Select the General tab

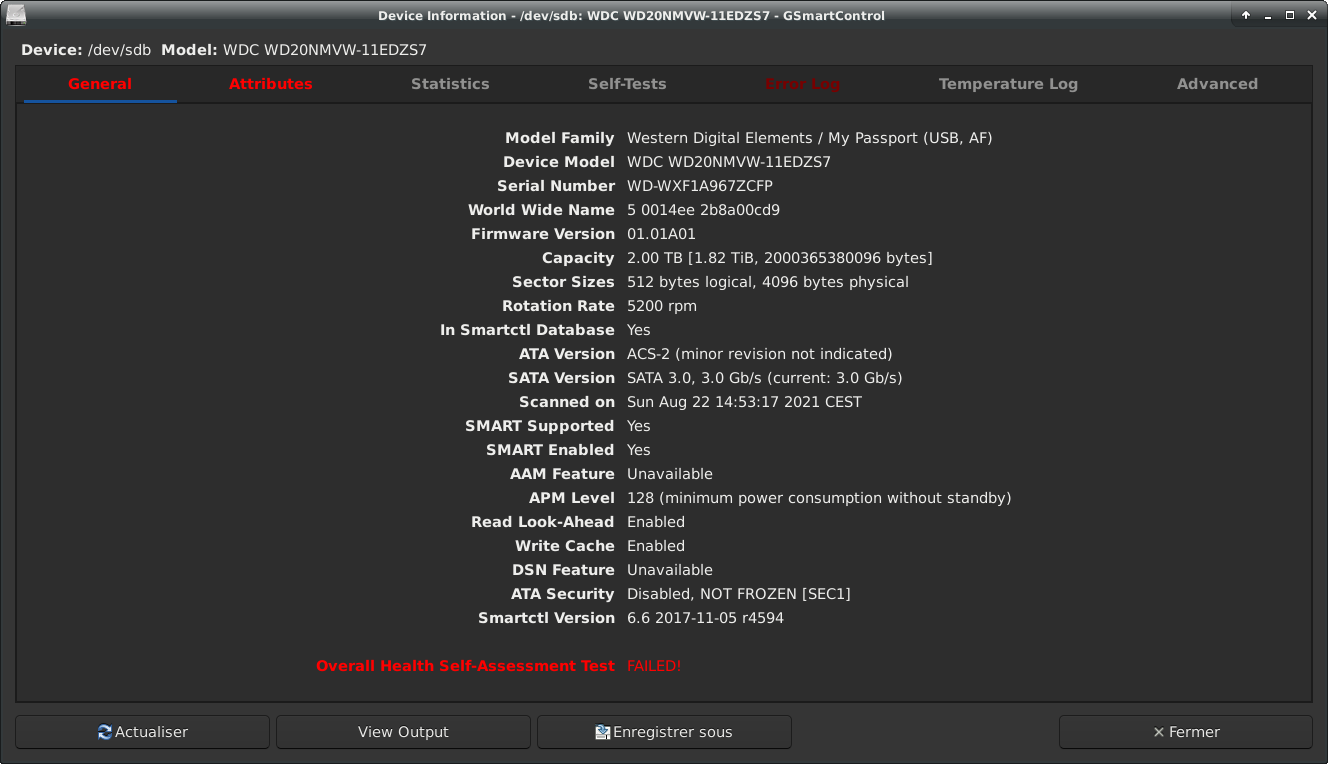pos(100,84)
